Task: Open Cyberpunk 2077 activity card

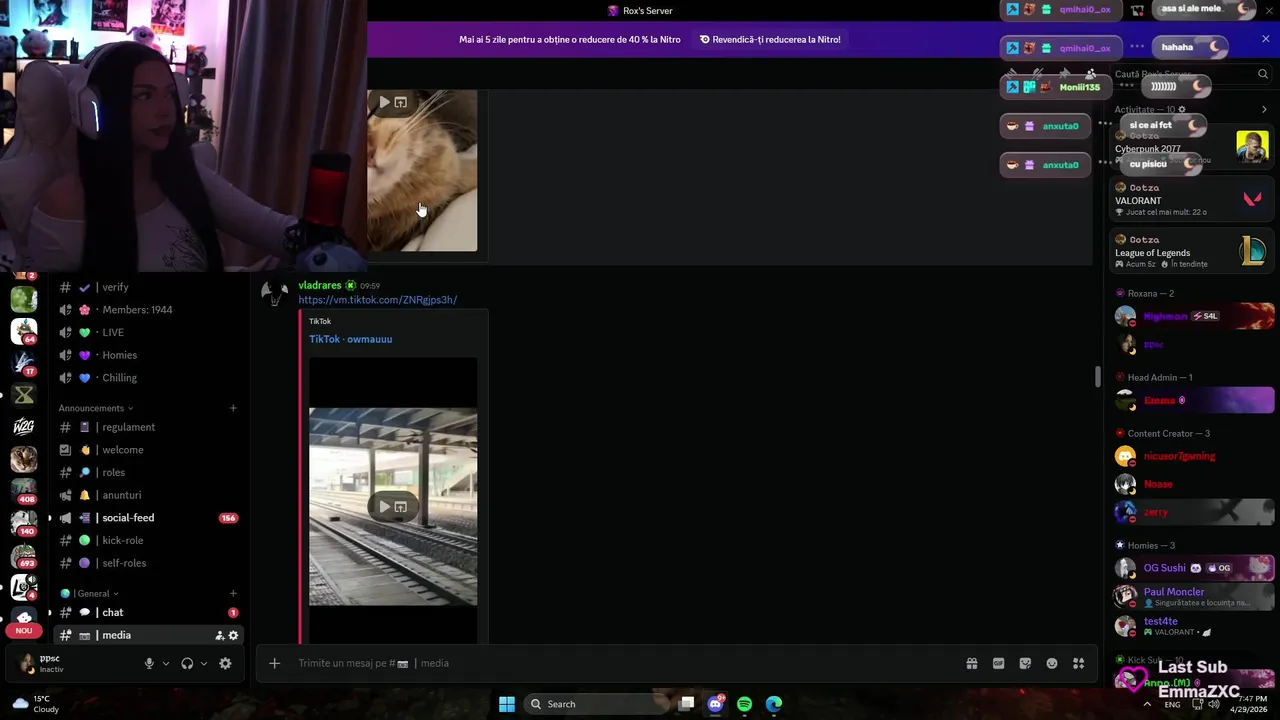Action: (x=1192, y=147)
